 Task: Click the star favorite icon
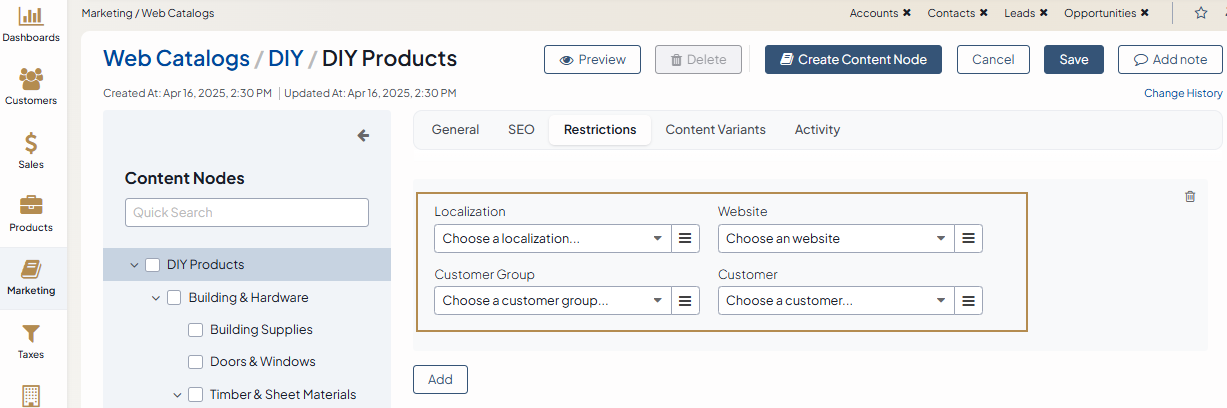tap(1201, 13)
